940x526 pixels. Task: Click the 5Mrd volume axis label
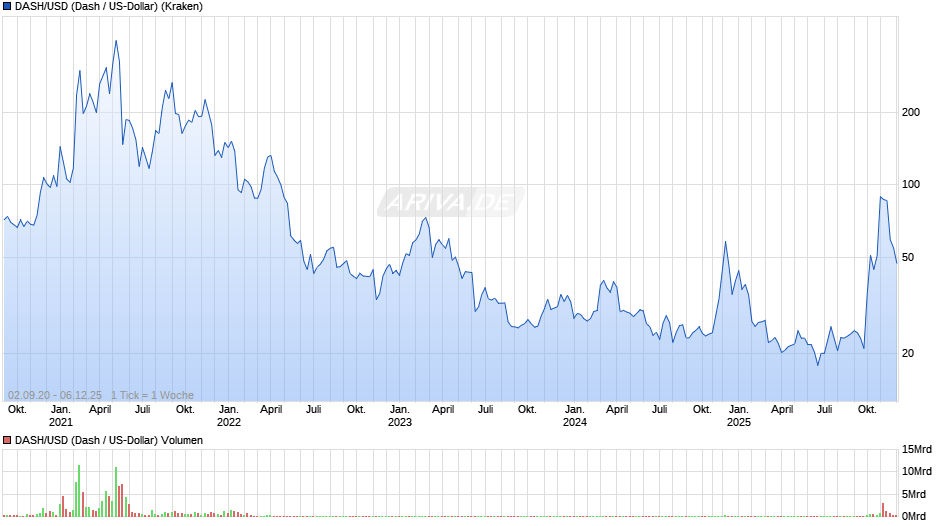[x=914, y=494]
